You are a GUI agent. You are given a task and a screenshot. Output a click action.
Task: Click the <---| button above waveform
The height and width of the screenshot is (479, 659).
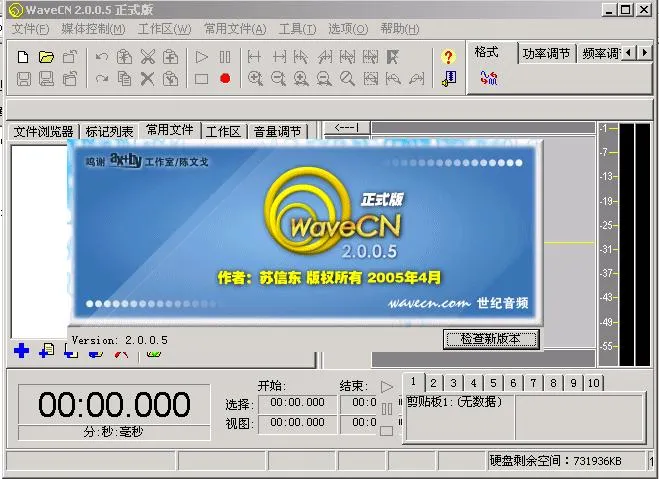pos(347,127)
